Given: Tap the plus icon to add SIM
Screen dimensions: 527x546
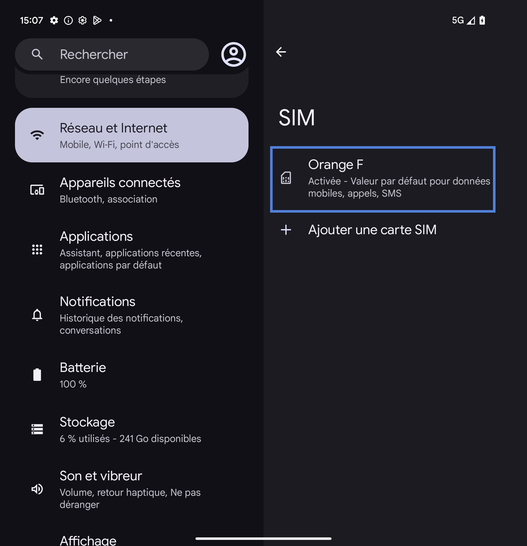Looking at the screenshot, I should [286, 230].
